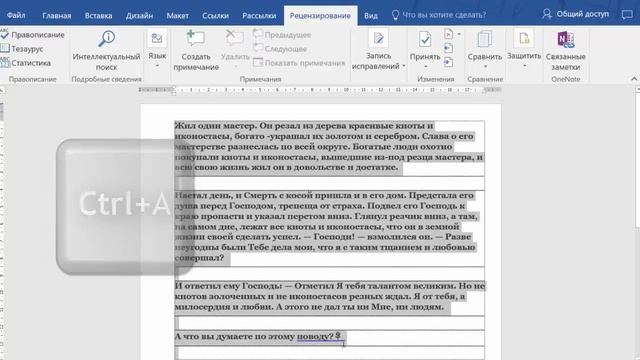Go to Предыдущее comment
This screenshot has height=360, width=640.
click(x=282, y=35)
